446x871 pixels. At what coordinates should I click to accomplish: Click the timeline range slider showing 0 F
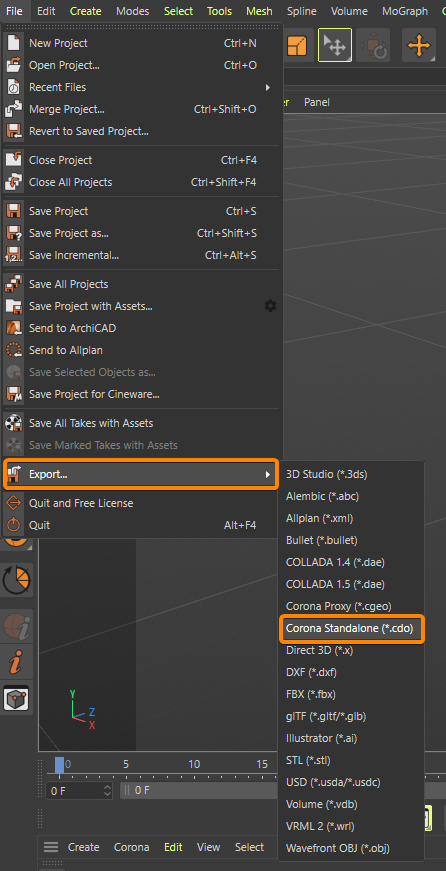[199, 790]
